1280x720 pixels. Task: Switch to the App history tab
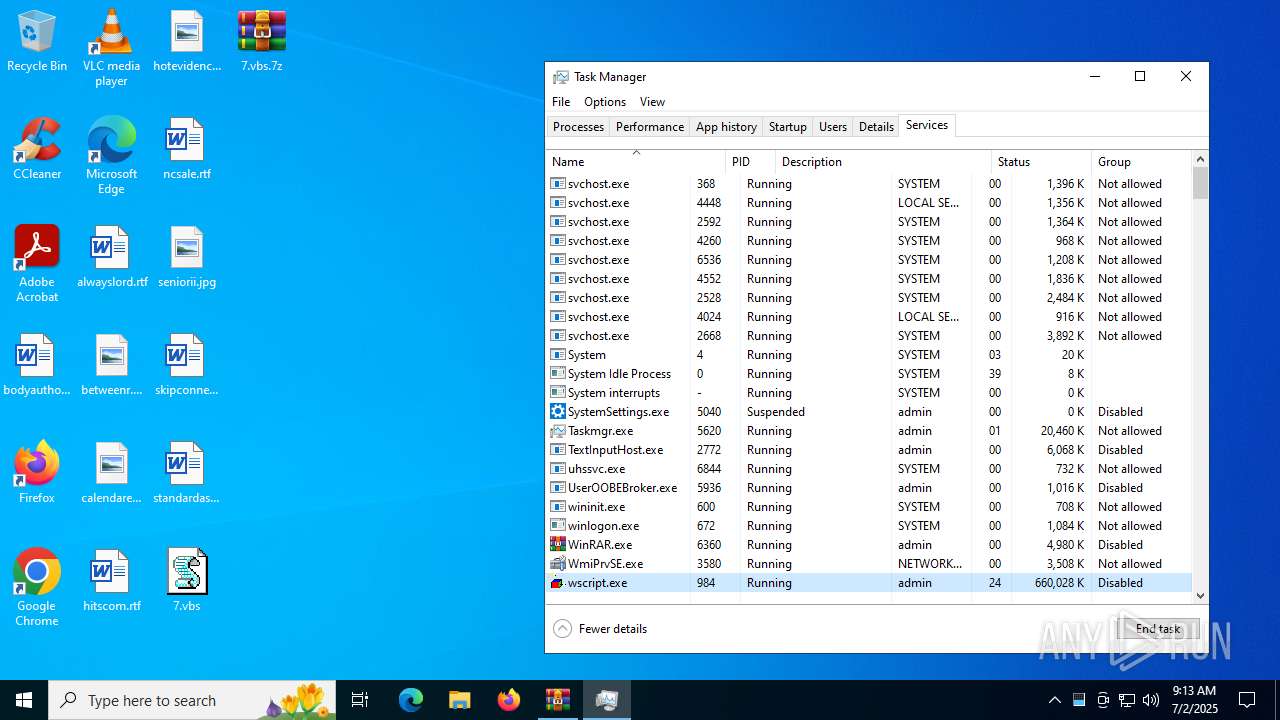point(726,127)
